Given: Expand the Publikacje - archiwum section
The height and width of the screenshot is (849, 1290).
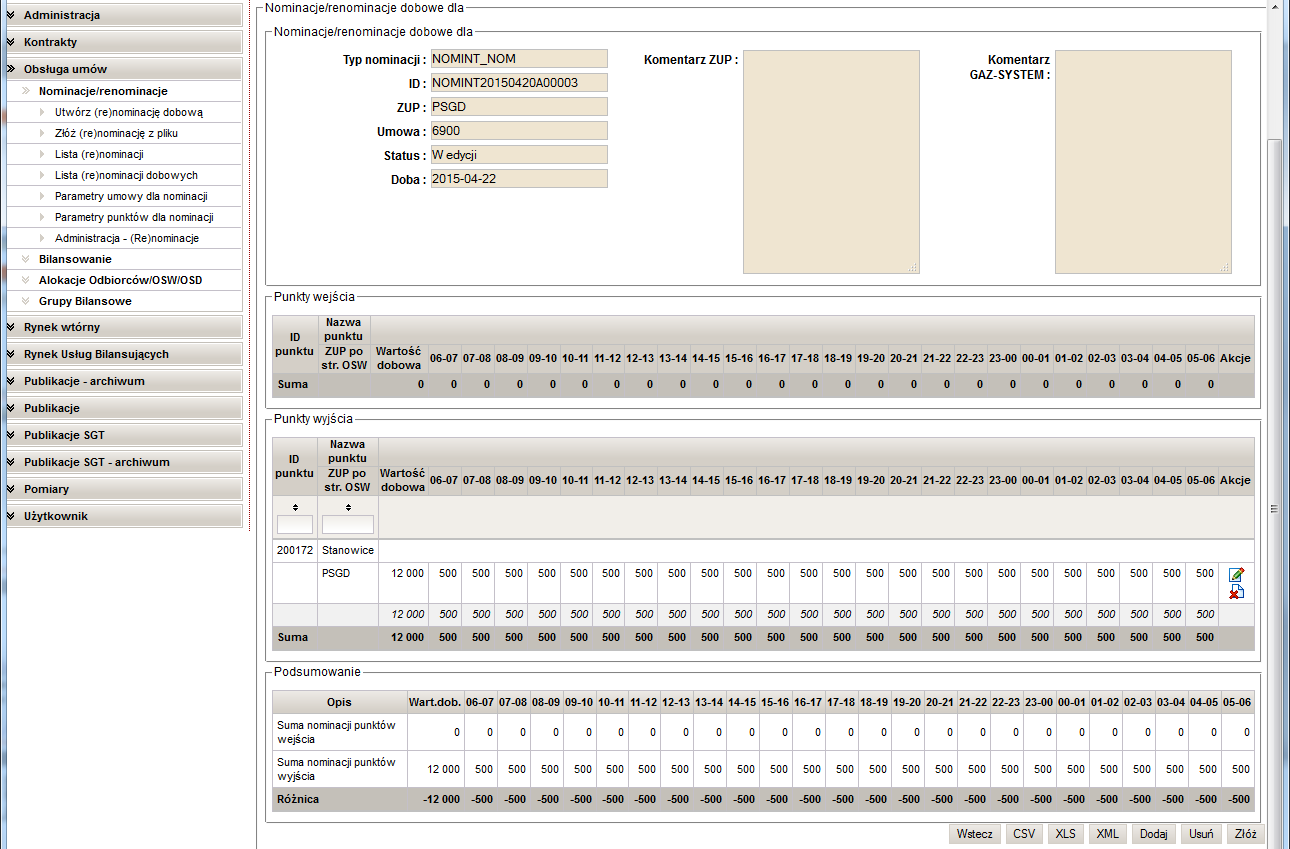Looking at the screenshot, I should (x=124, y=382).
